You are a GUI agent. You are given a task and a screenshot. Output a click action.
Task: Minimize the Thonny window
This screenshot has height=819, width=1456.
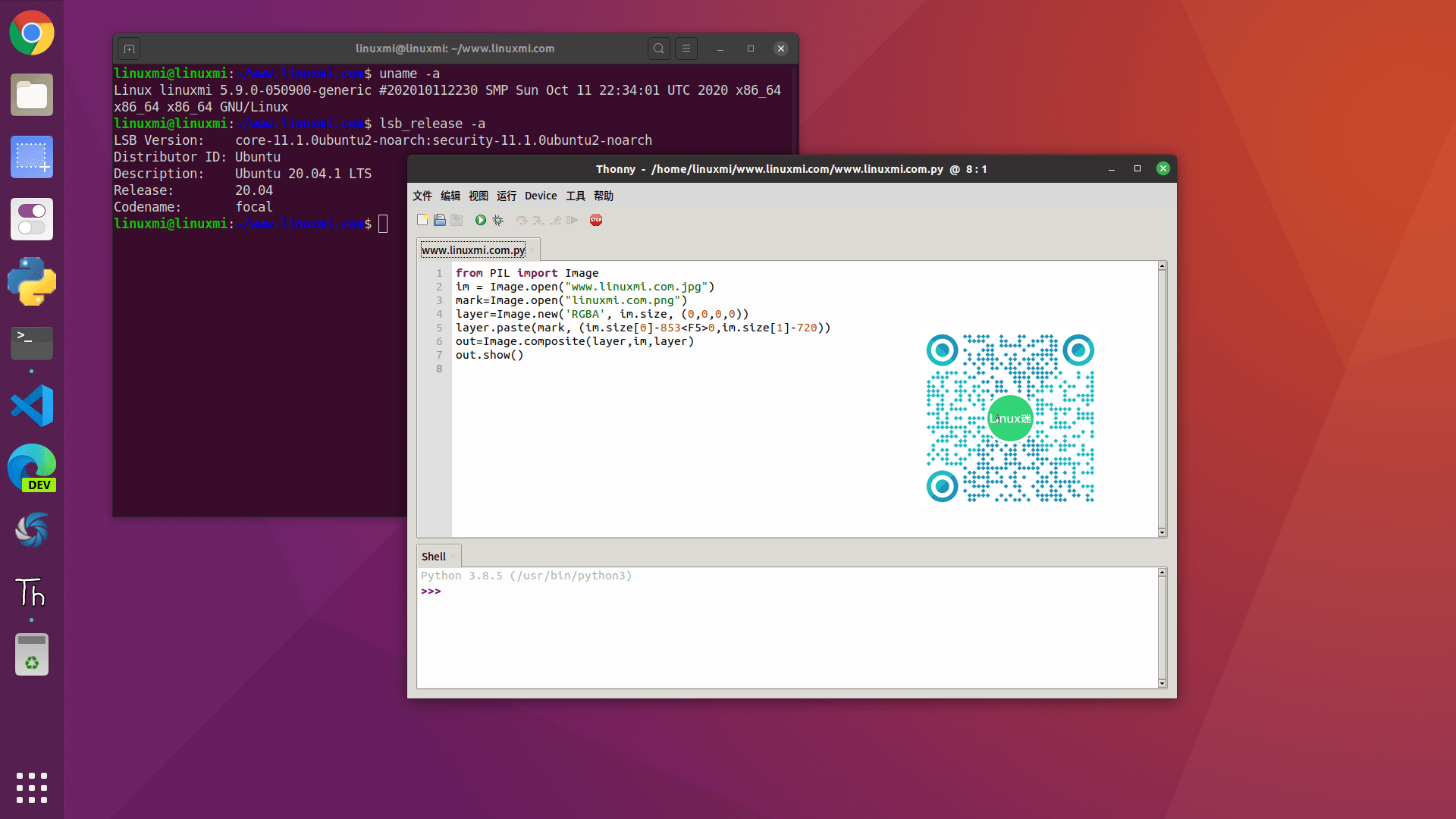(x=1112, y=169)
